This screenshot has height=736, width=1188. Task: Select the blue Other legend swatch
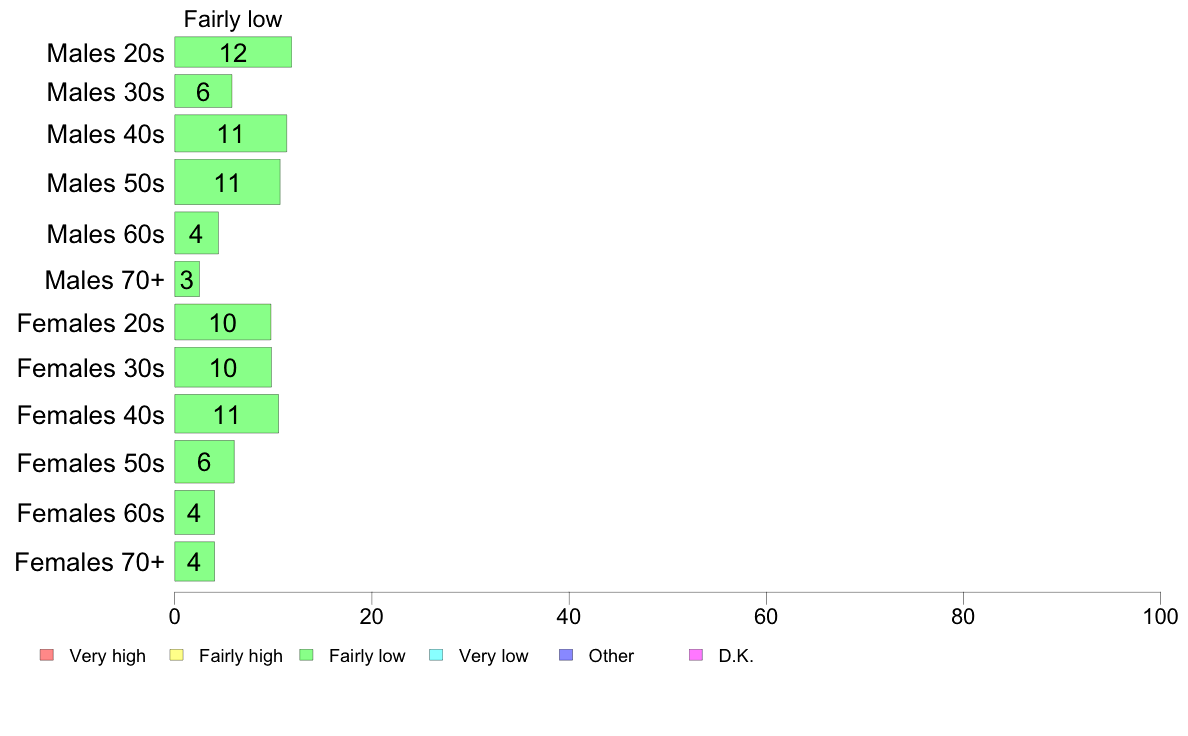point(566,655)
